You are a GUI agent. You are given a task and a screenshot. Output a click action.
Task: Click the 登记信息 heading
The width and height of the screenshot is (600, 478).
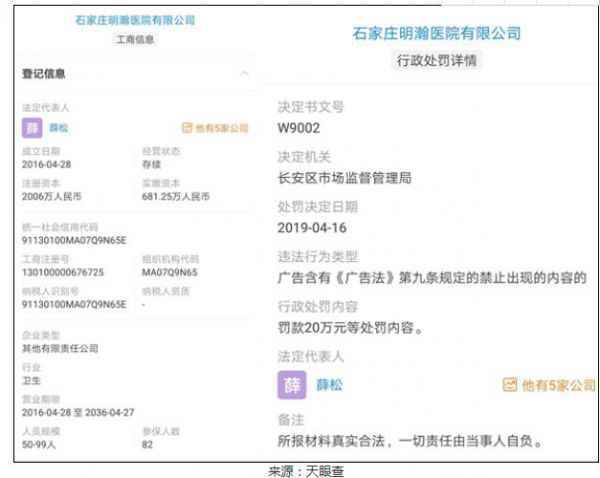pyautogui.click(x=44, y=73)
